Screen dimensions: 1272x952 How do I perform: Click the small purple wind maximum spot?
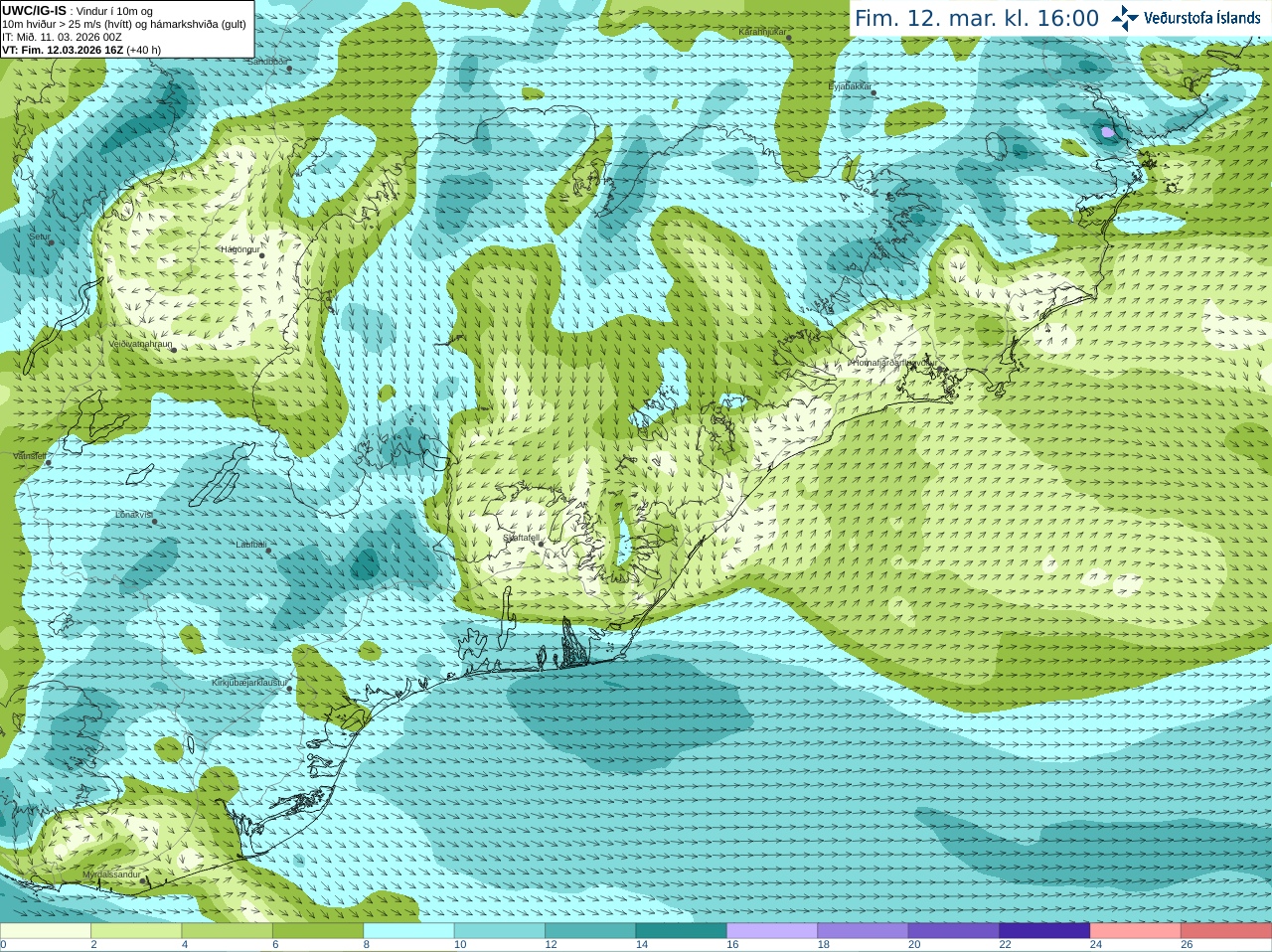click(x=1108, y=131)
